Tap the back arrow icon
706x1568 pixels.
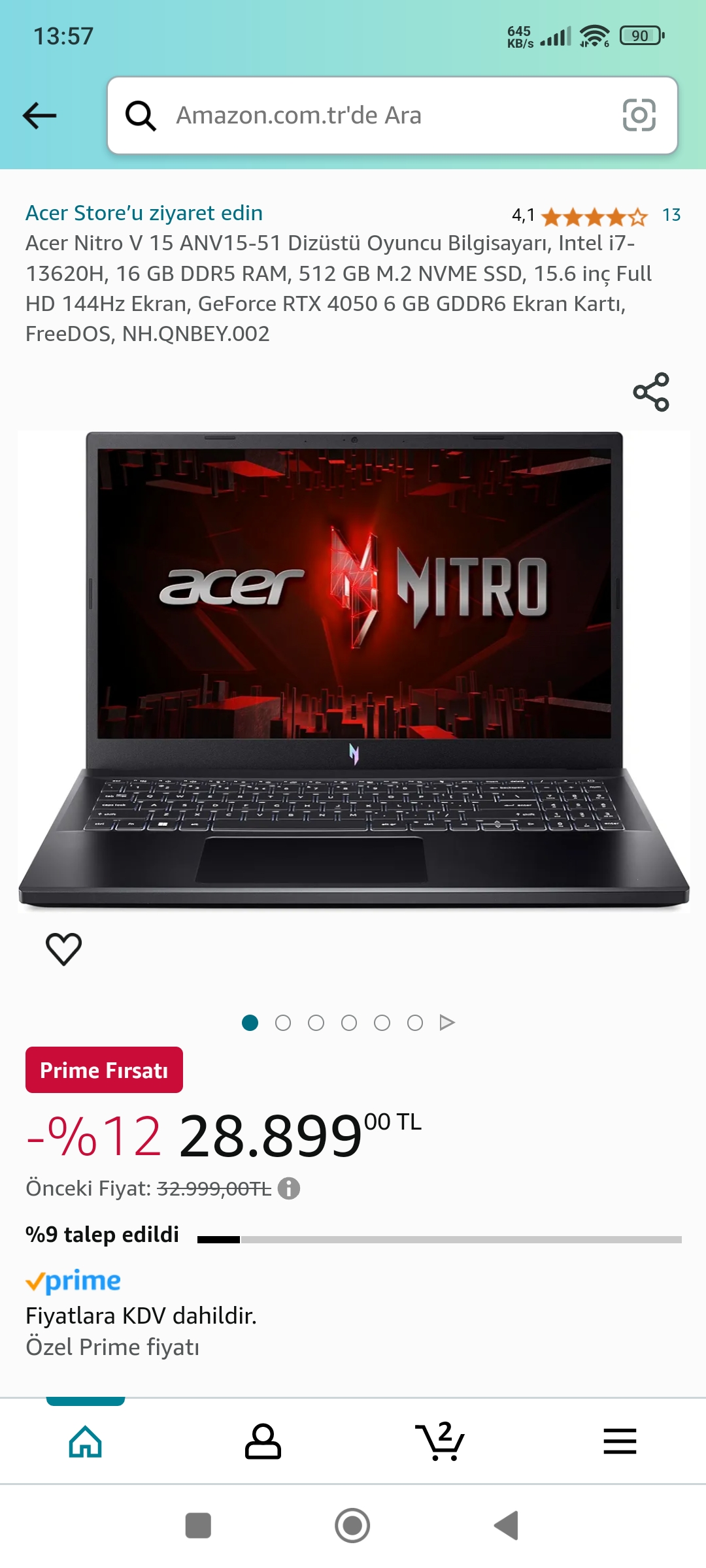39,116
